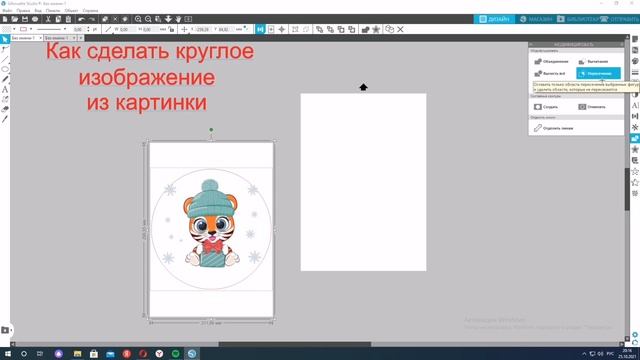Click the Создать compound path button
This screenshot has height=360, width=640.
[546, 107]
